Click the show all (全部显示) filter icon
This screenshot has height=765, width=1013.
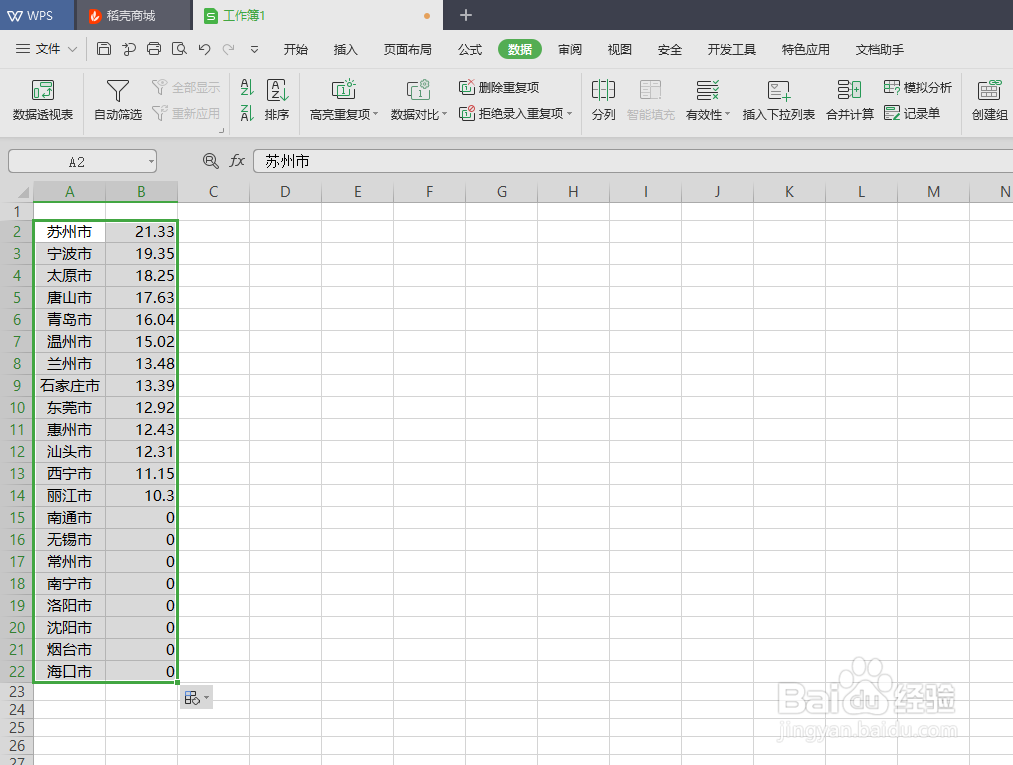pyautogui.click(x=160, y=87)
